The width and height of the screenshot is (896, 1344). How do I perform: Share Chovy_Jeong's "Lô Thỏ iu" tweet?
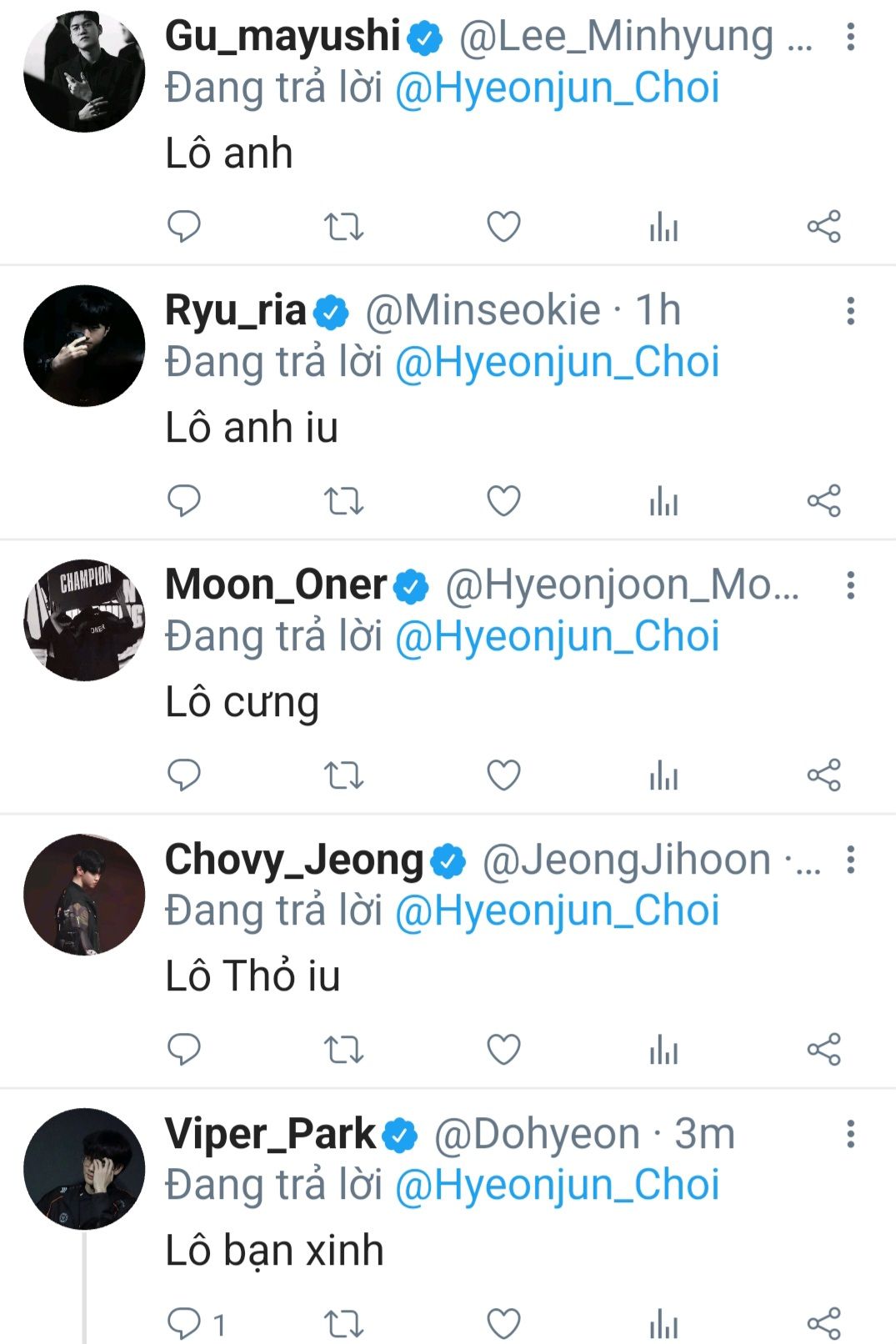pyautogui.click(x=823, y=1050)
